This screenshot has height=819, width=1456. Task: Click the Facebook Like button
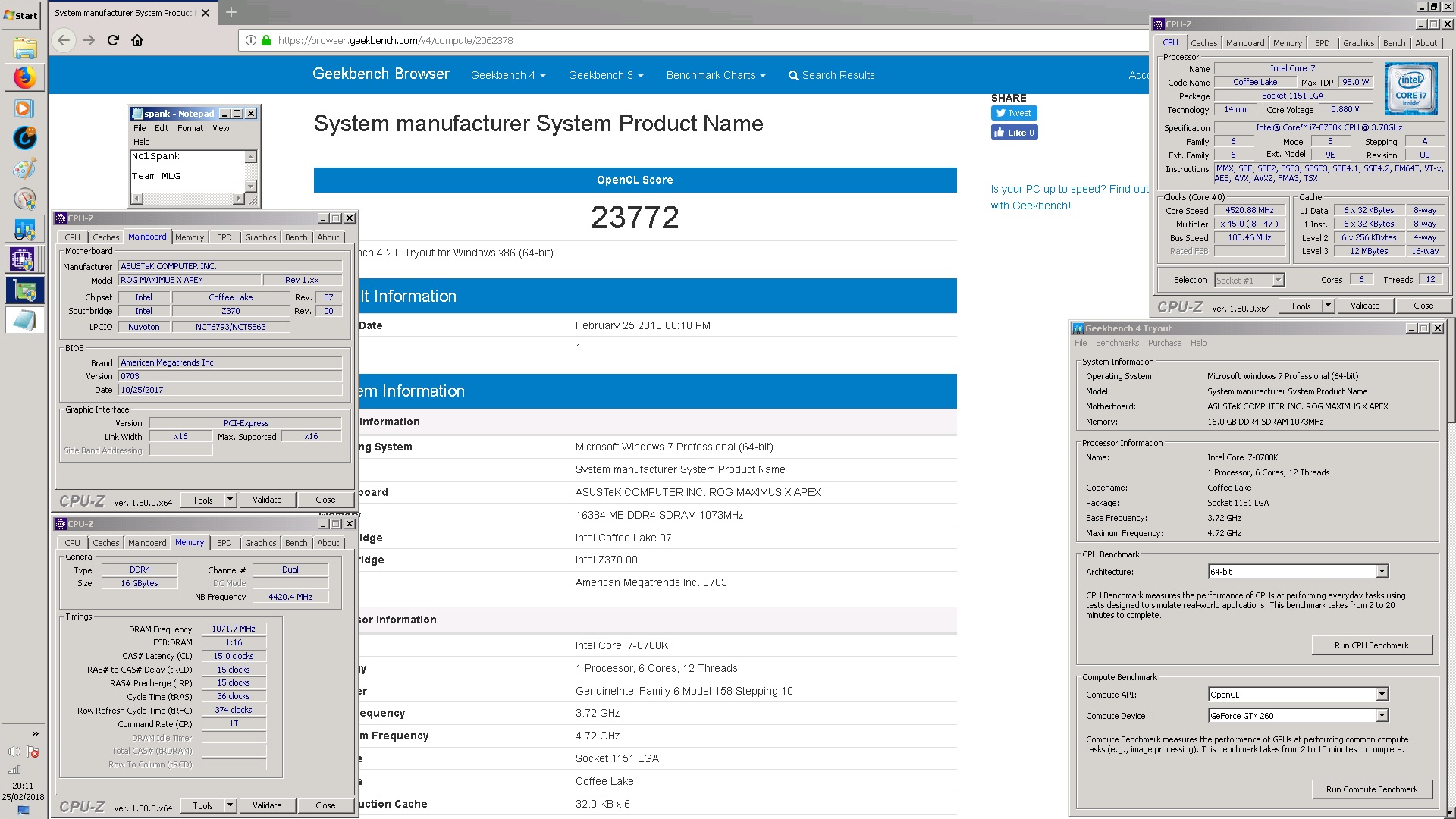[1014, 132]
